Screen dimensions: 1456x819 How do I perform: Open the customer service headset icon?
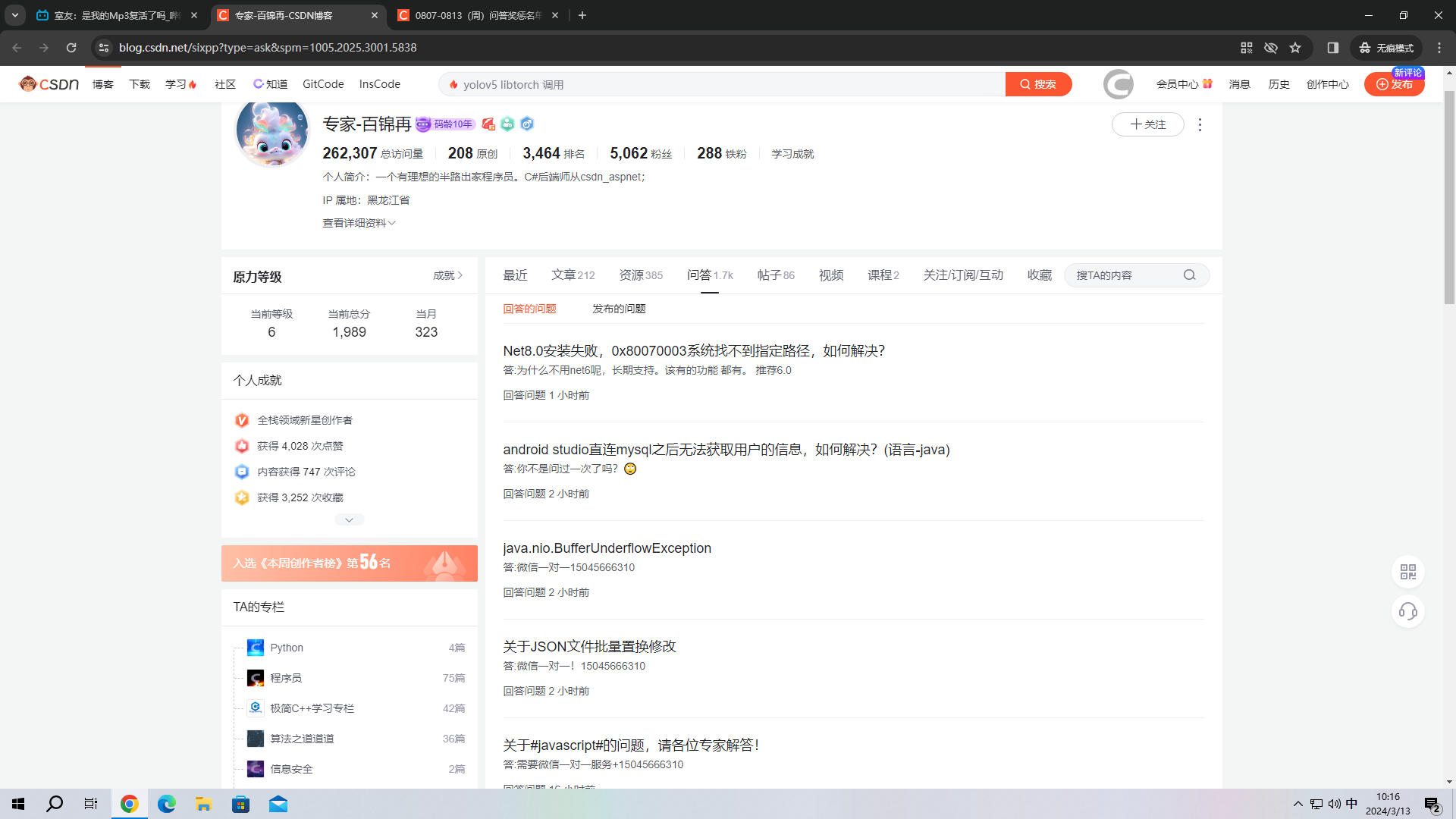click(x=1407, y=612)
